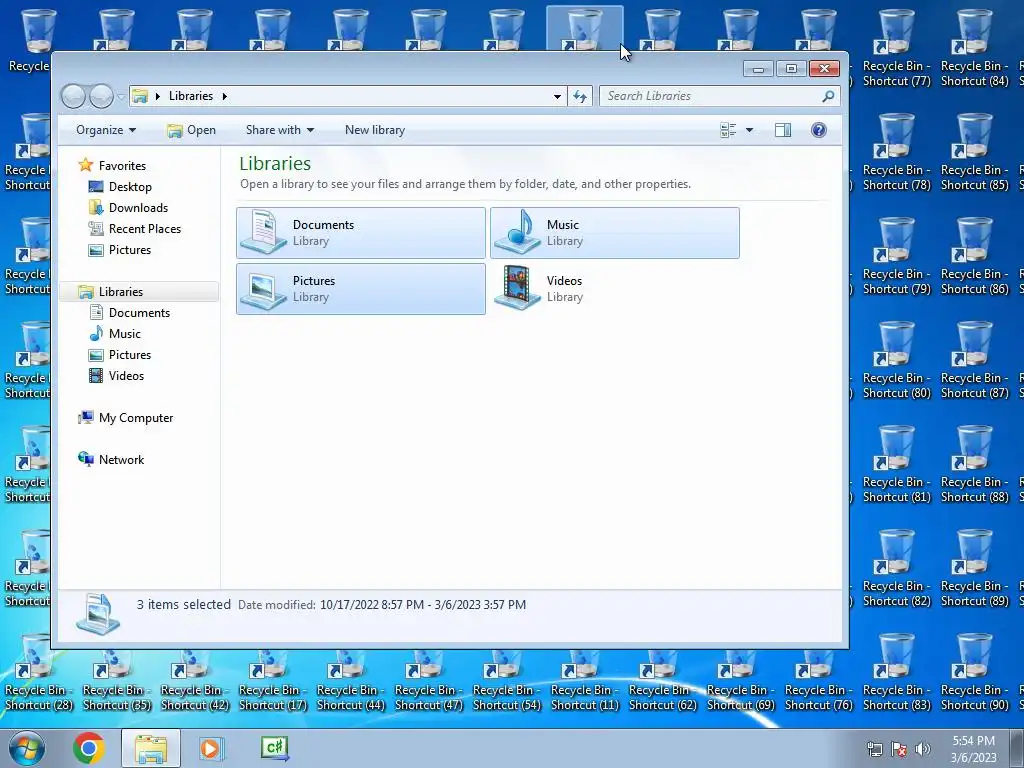Select Recycle Bin Shortcut (62) desktop icon
The width and height of the screenshot is (1024, 768).
662,679
